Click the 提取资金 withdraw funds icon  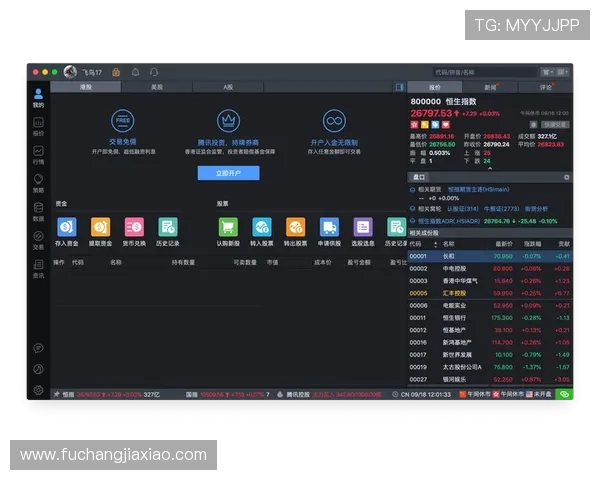[x=100, y=227]
